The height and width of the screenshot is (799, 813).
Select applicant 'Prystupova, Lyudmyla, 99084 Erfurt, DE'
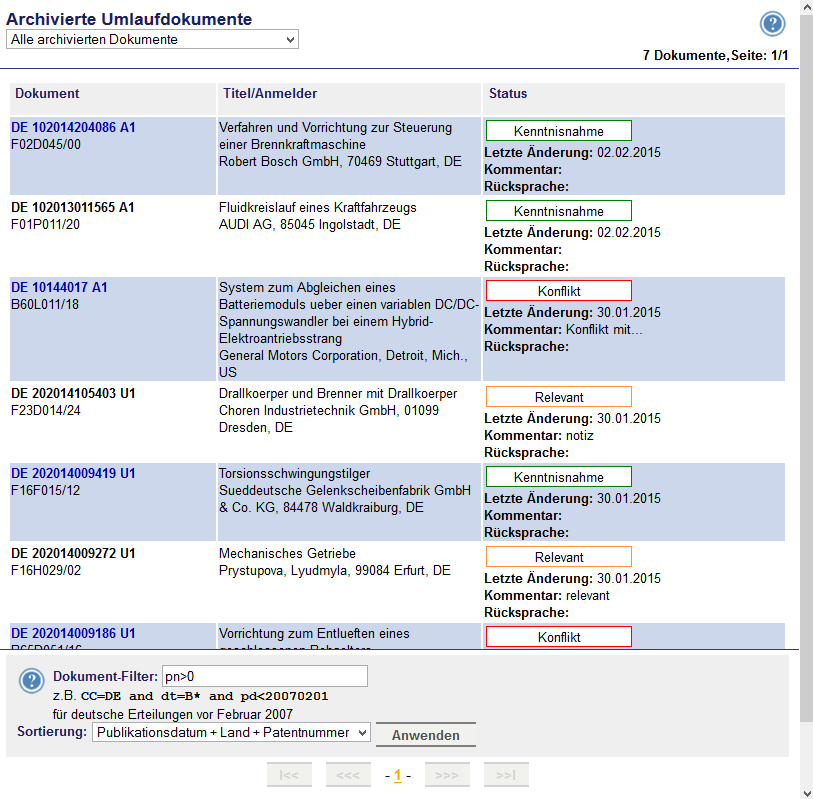(x=334, y=570)
